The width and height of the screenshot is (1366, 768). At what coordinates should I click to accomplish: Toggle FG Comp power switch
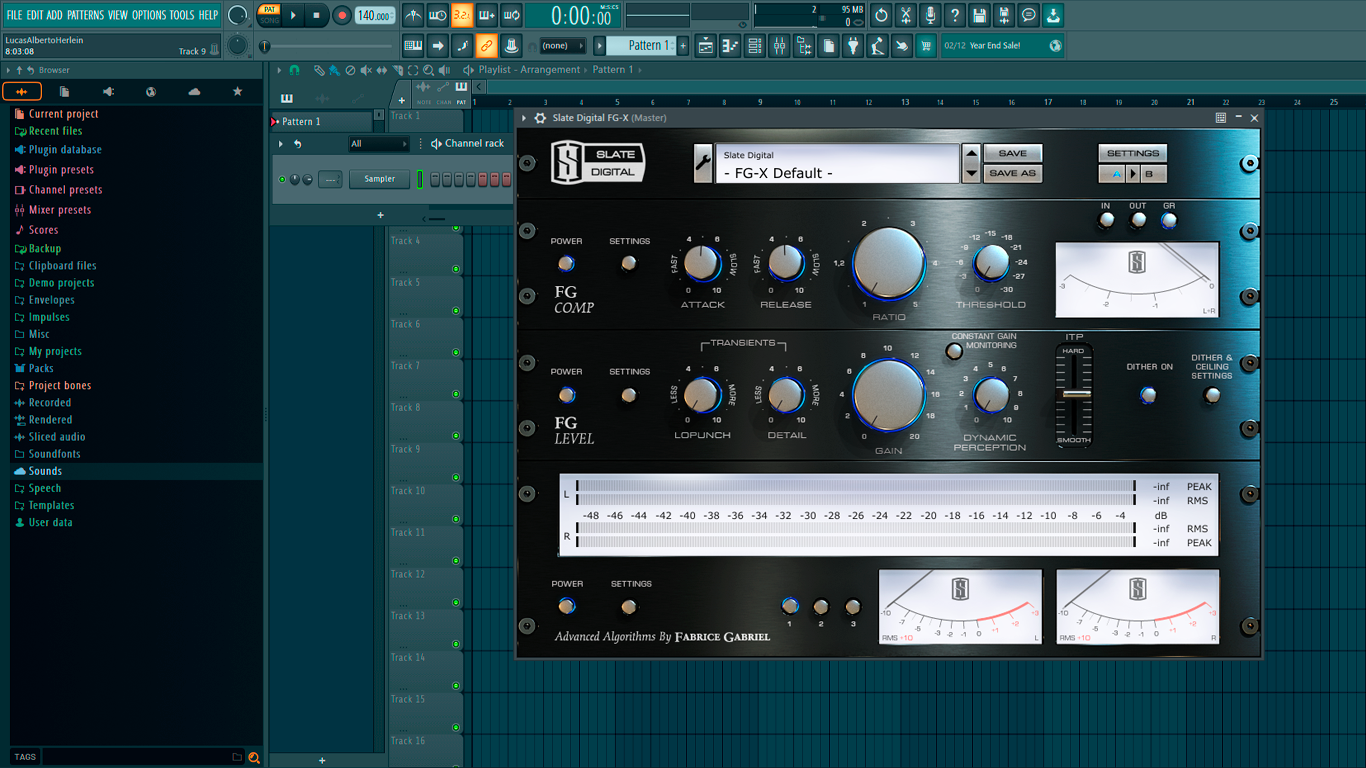(x=566, y=264)
